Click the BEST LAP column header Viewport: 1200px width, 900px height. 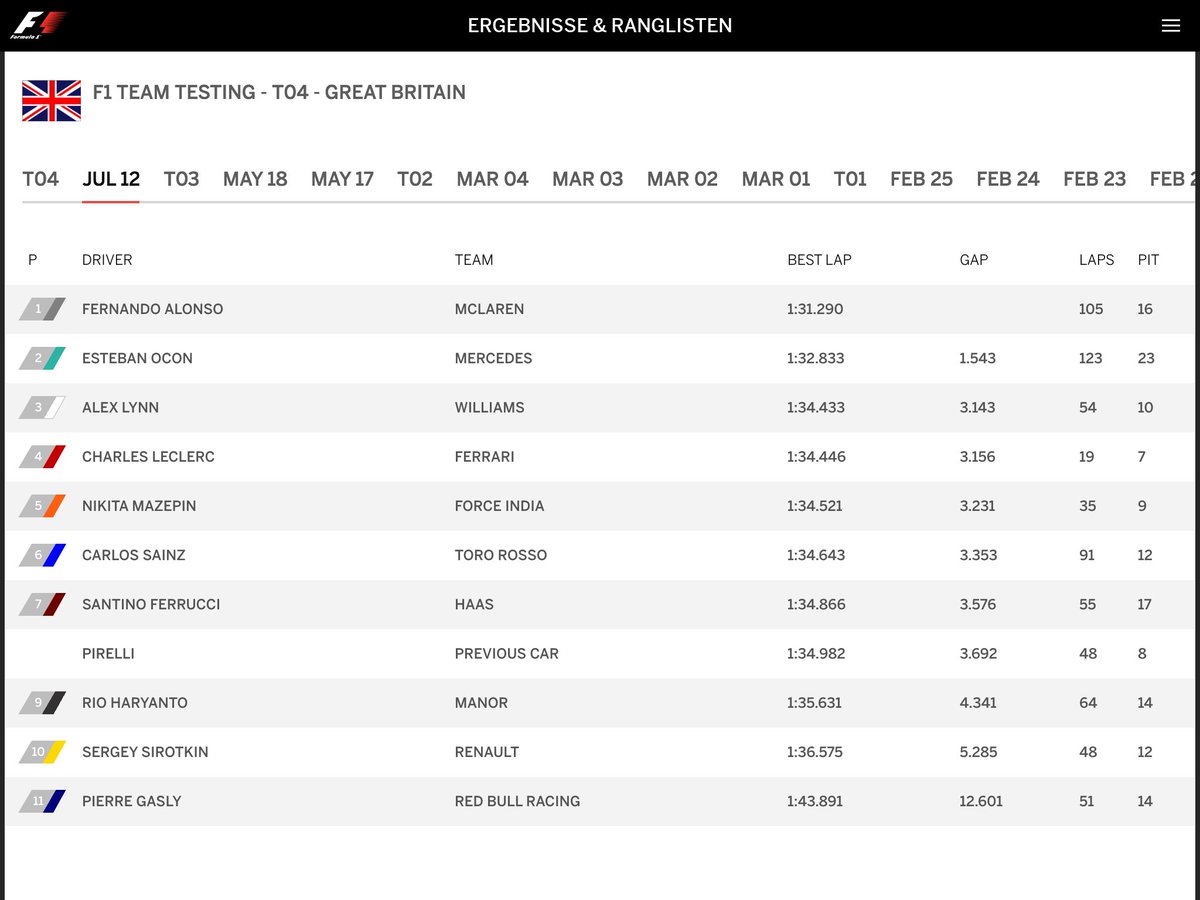819,260
